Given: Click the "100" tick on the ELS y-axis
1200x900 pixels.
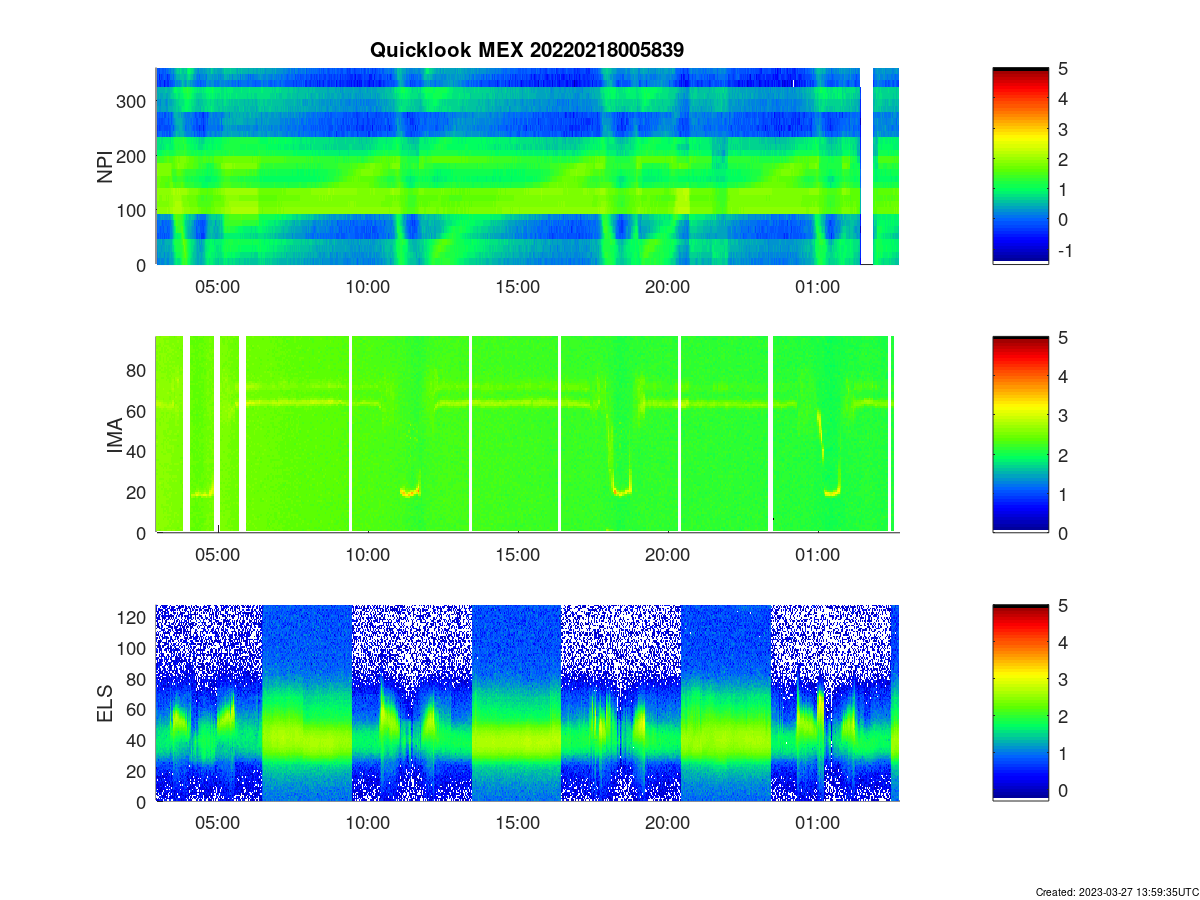Looking at the screenshot, I should (x=134, y=649).
